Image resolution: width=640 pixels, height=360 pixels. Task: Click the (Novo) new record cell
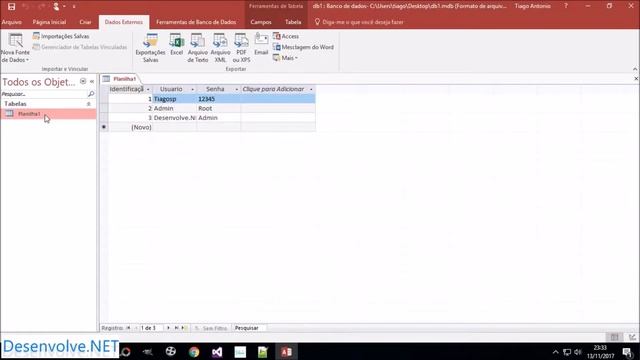pos(131,127)
